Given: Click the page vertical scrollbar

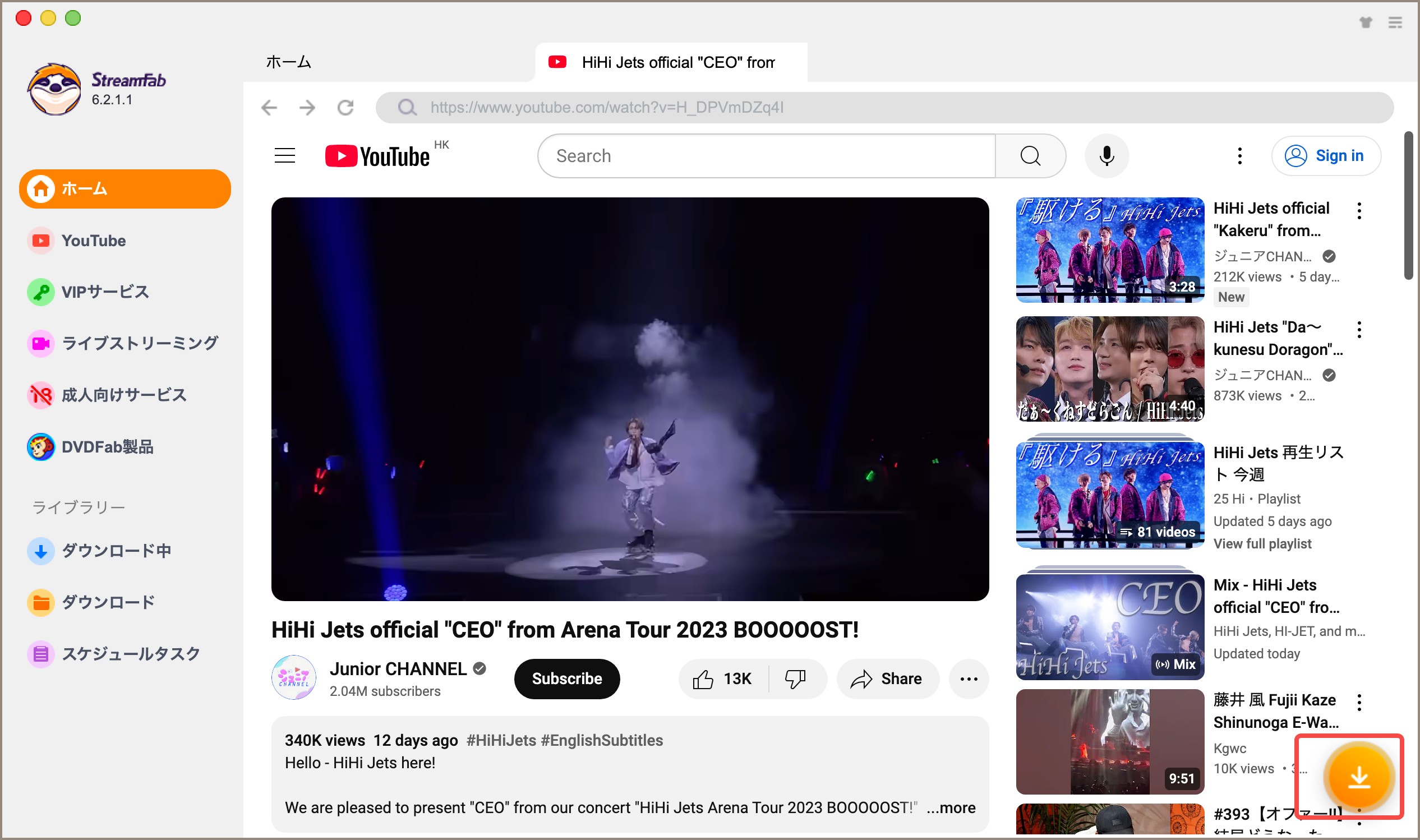Looking at the screenshot, I should click(x=1409, y=205).
